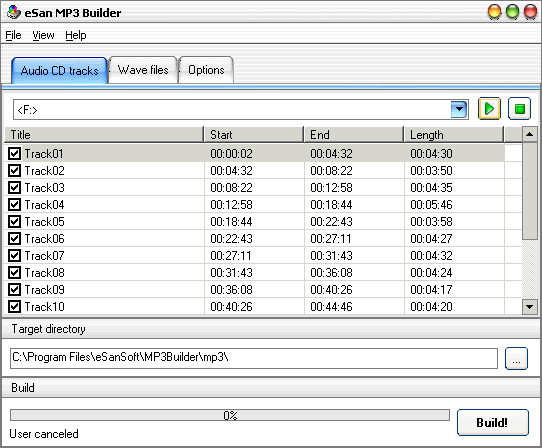
Task: Uncheck the Track09 checkbox
Action: [x=14, y=289]
